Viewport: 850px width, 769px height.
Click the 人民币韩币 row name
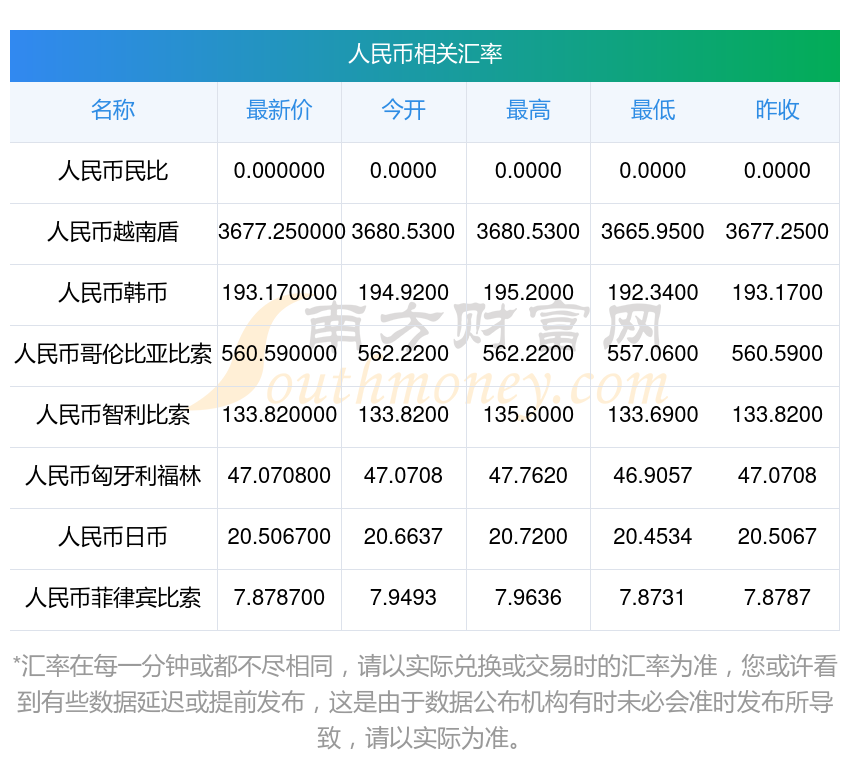113,293
